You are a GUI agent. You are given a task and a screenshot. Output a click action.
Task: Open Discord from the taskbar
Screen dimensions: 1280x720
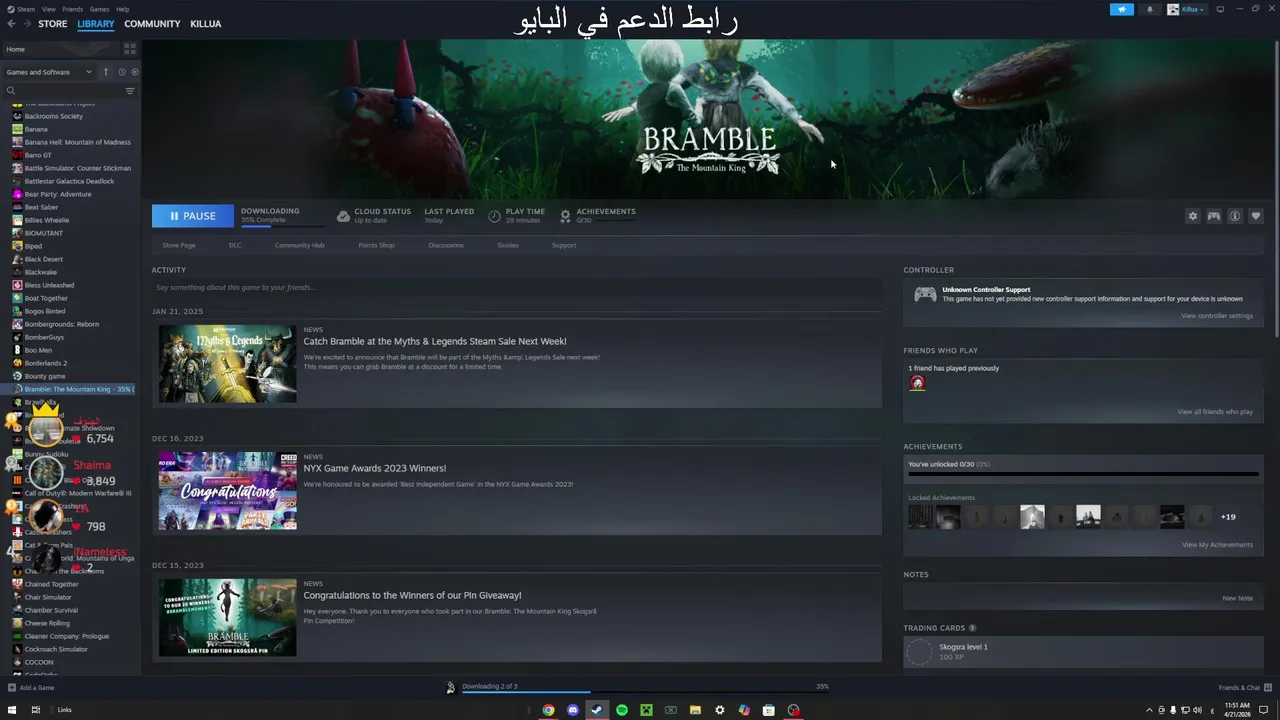click(573, 710)
